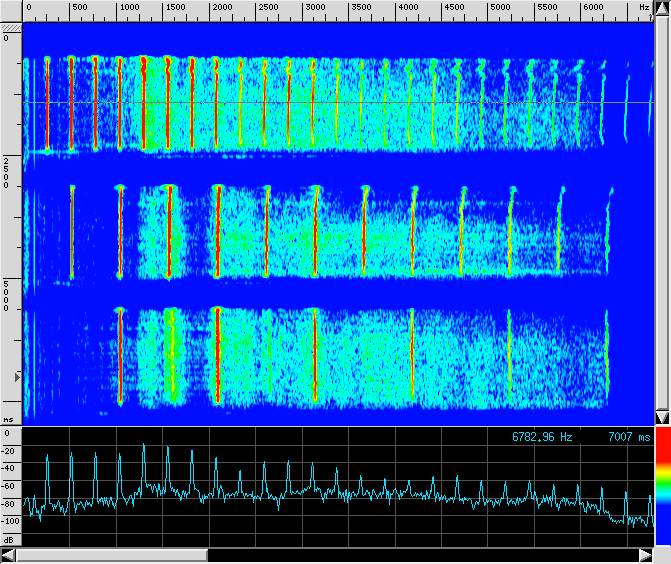The image size is (671, 564).
Task: Click the Hz unit label on the ruler
Action: [644, 7]
